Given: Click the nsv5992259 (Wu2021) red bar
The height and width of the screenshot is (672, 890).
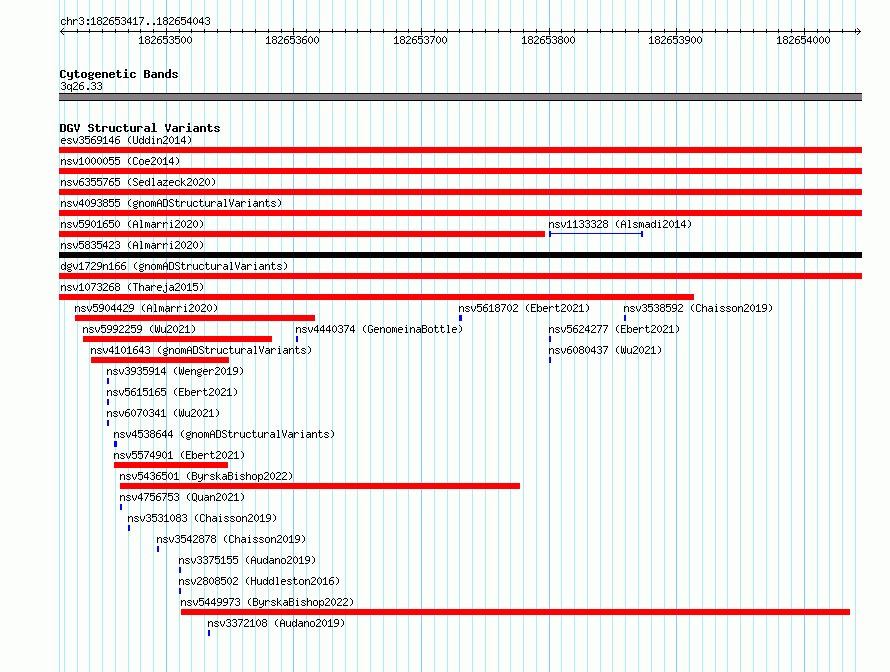Looking at the screenshot, I should [x=177, y=339].
